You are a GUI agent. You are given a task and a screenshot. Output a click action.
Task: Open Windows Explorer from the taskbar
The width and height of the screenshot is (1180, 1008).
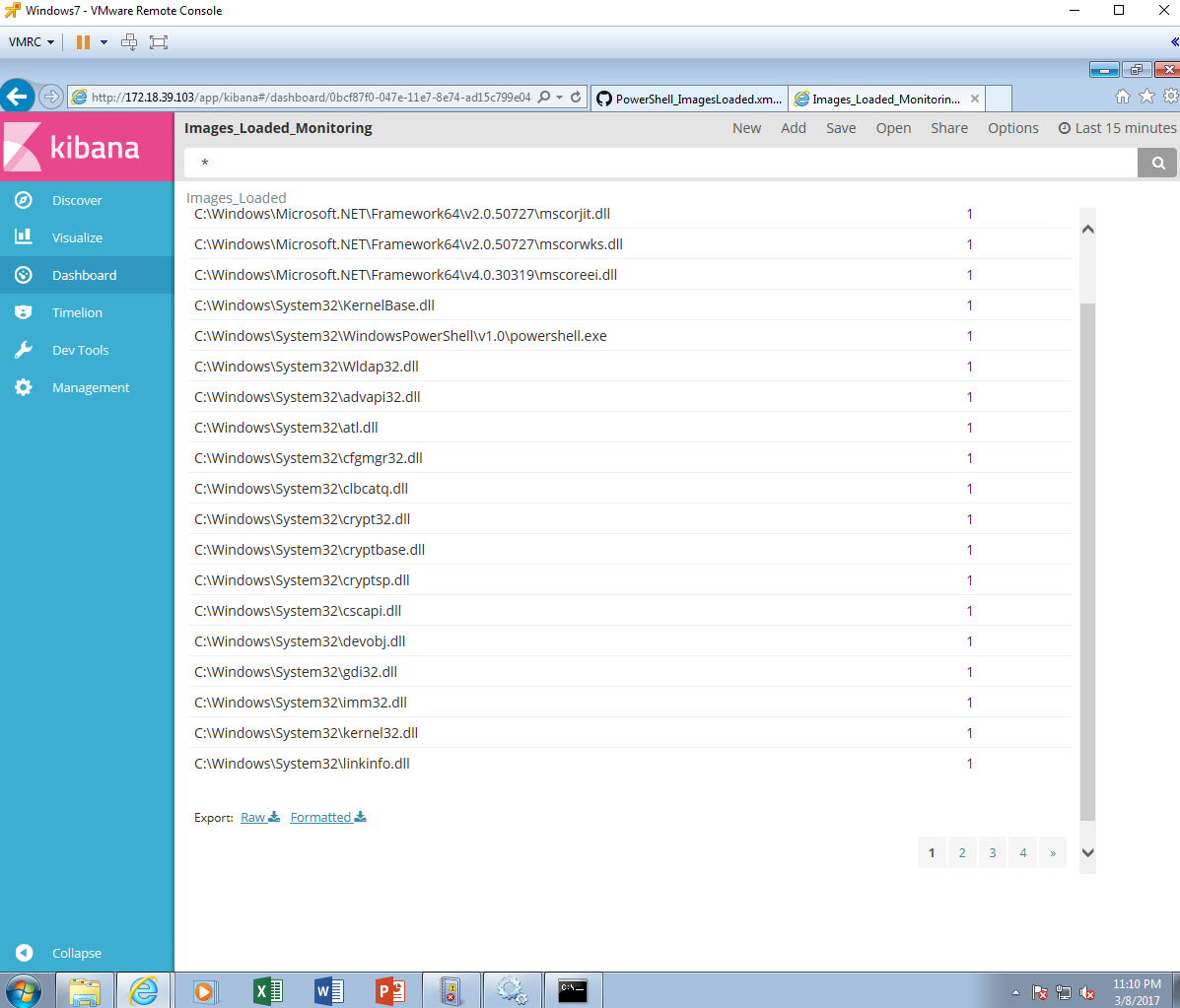(x=85, y=991)
